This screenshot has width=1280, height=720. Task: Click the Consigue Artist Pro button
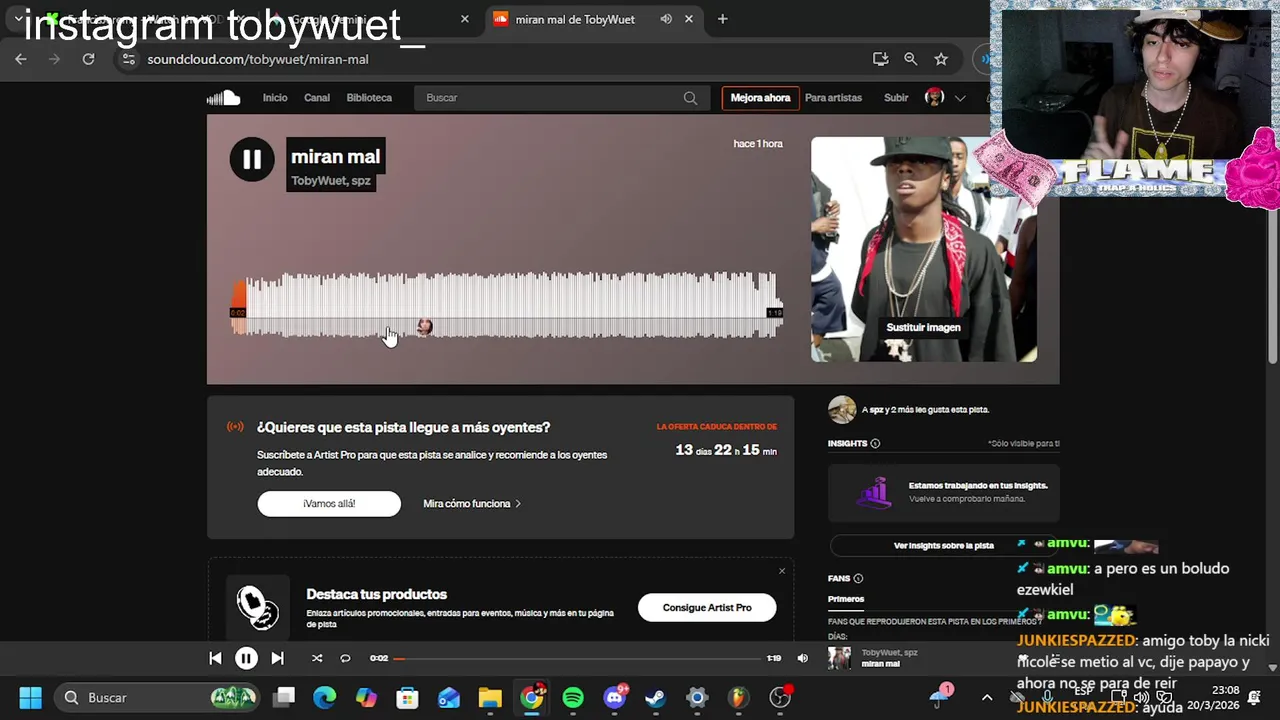pos(707,607)
